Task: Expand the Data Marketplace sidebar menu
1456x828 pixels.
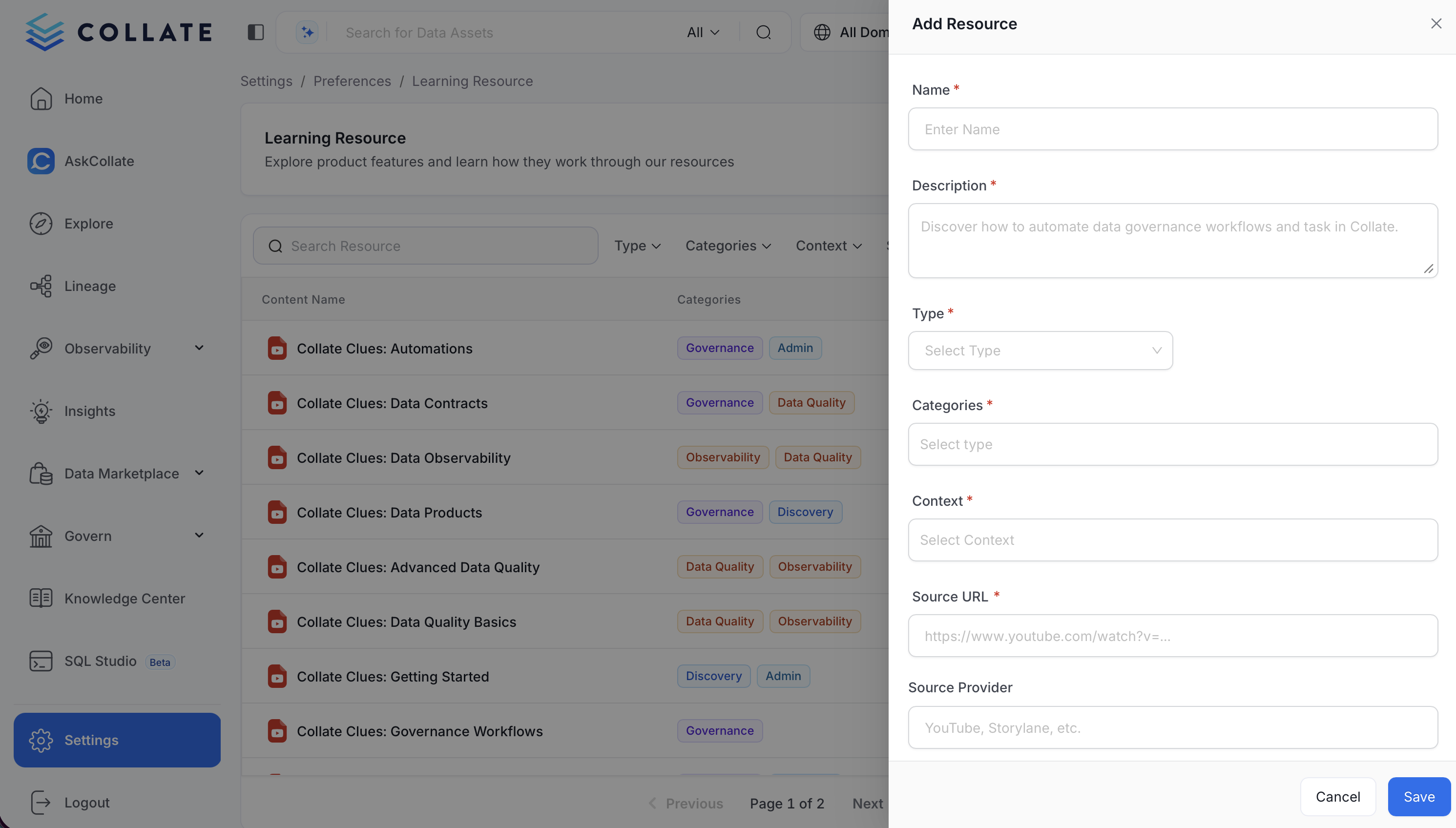Action: click(x=199, y=473)
